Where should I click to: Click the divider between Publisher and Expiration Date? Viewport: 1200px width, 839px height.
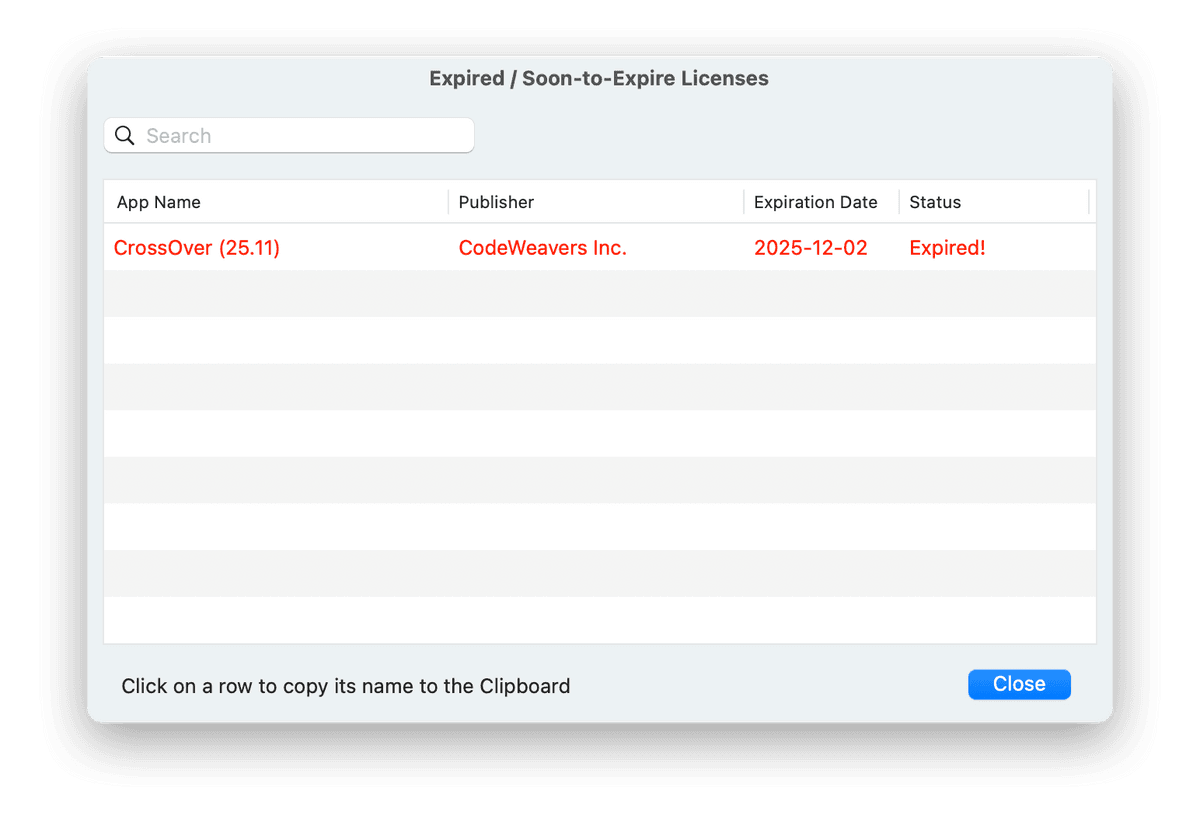[x=744, y=202]
